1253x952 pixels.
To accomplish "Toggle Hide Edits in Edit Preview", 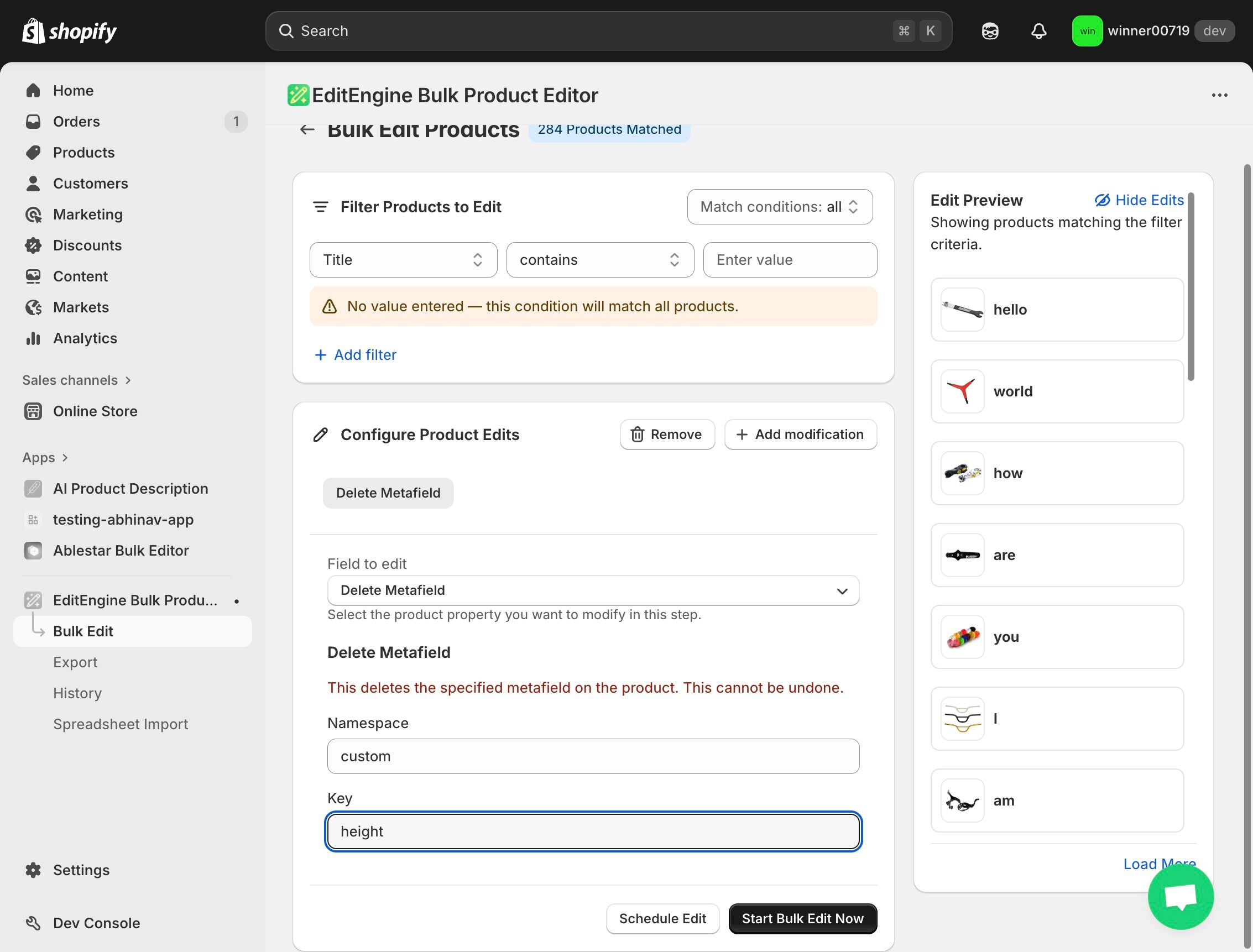I will 1139,200.
